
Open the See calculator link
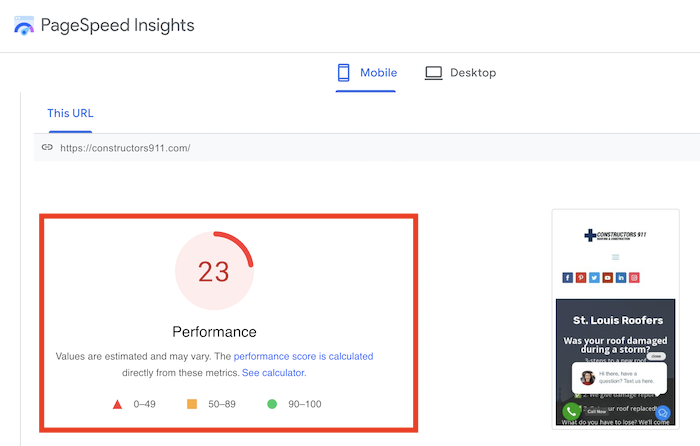(274, 372)
